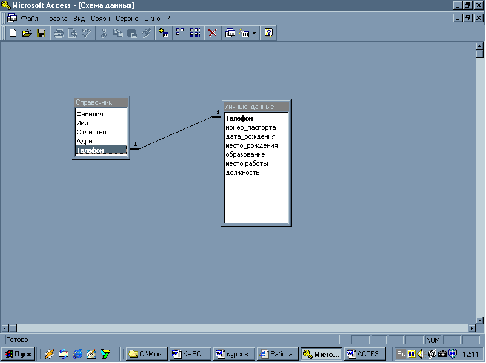The image size is (486, 363).
Task: Click the horizontal scrollbar left arrow
Action: click(5, 328)
